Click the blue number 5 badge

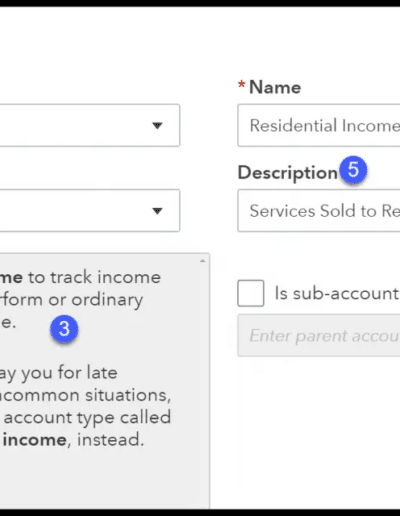[x=353, y=170]
